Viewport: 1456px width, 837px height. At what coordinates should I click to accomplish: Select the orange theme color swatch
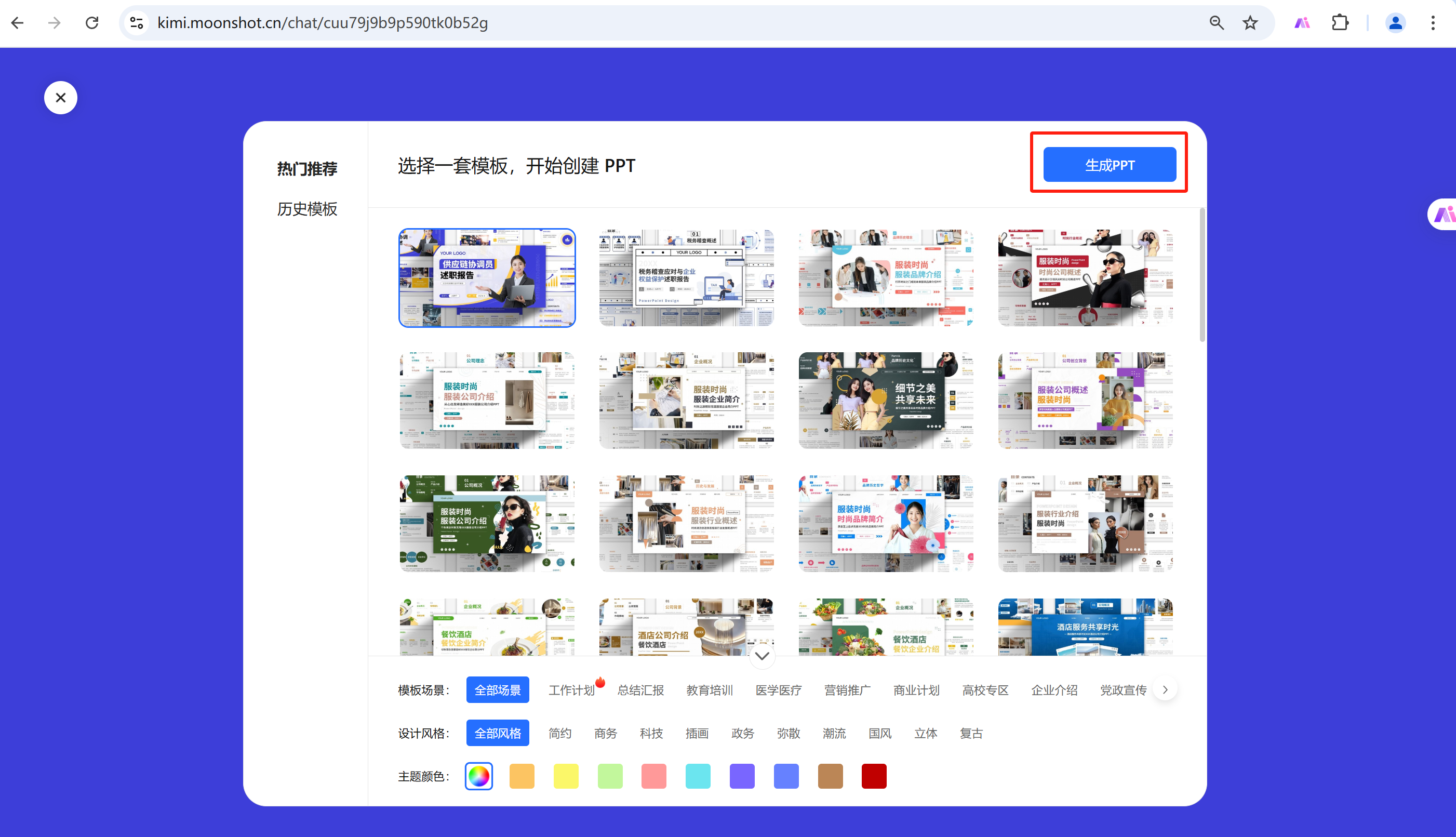point(522,776)
